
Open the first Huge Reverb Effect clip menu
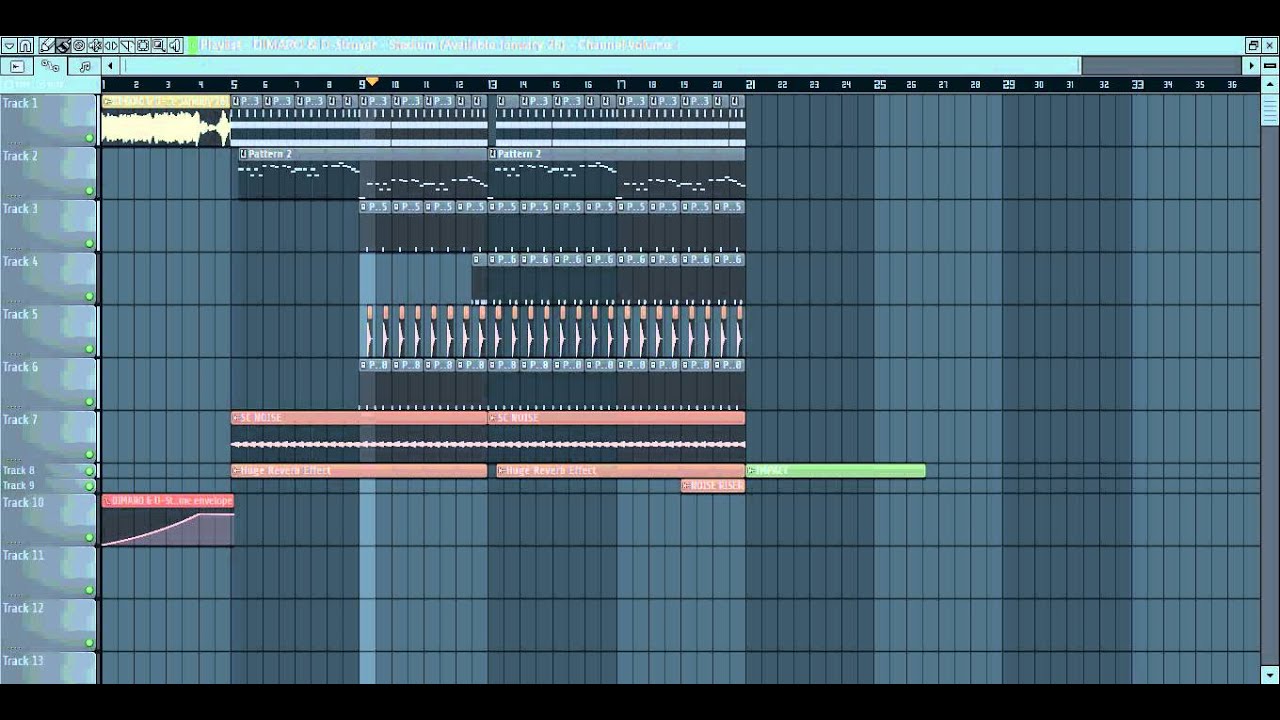point(236,471)
